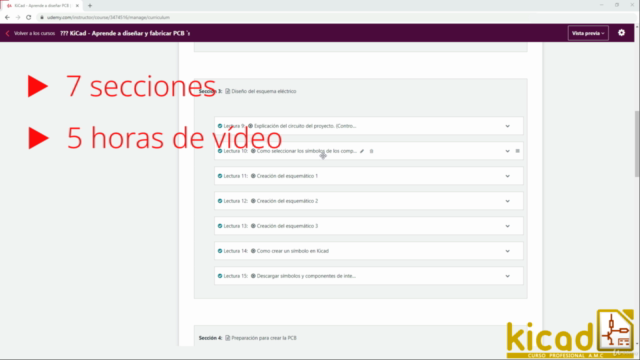
Task: Reload the page with refresh icon
Action: (29, 17)
